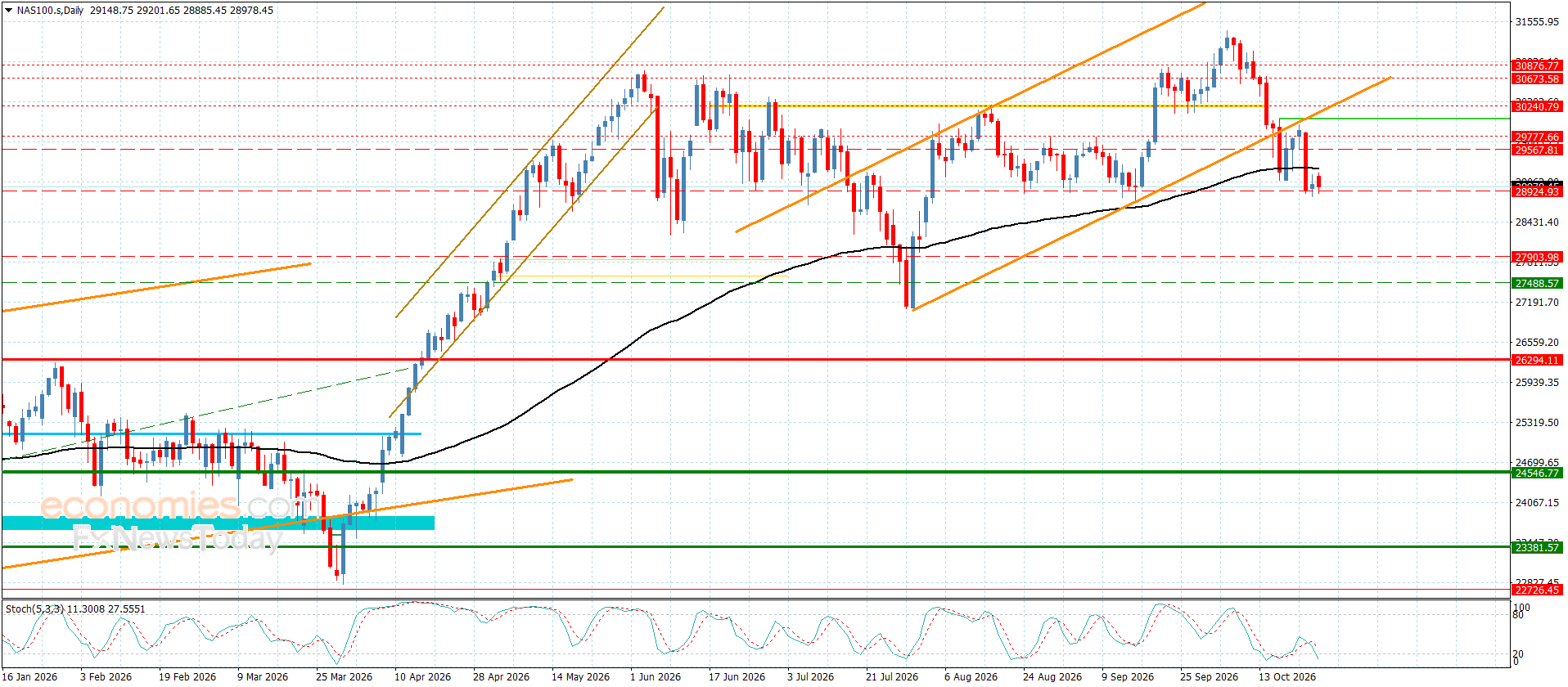Click the 16 Jan 2026 date label
Screen dimensions: 1568x687
pyautogui.click(x=30, y=677)
